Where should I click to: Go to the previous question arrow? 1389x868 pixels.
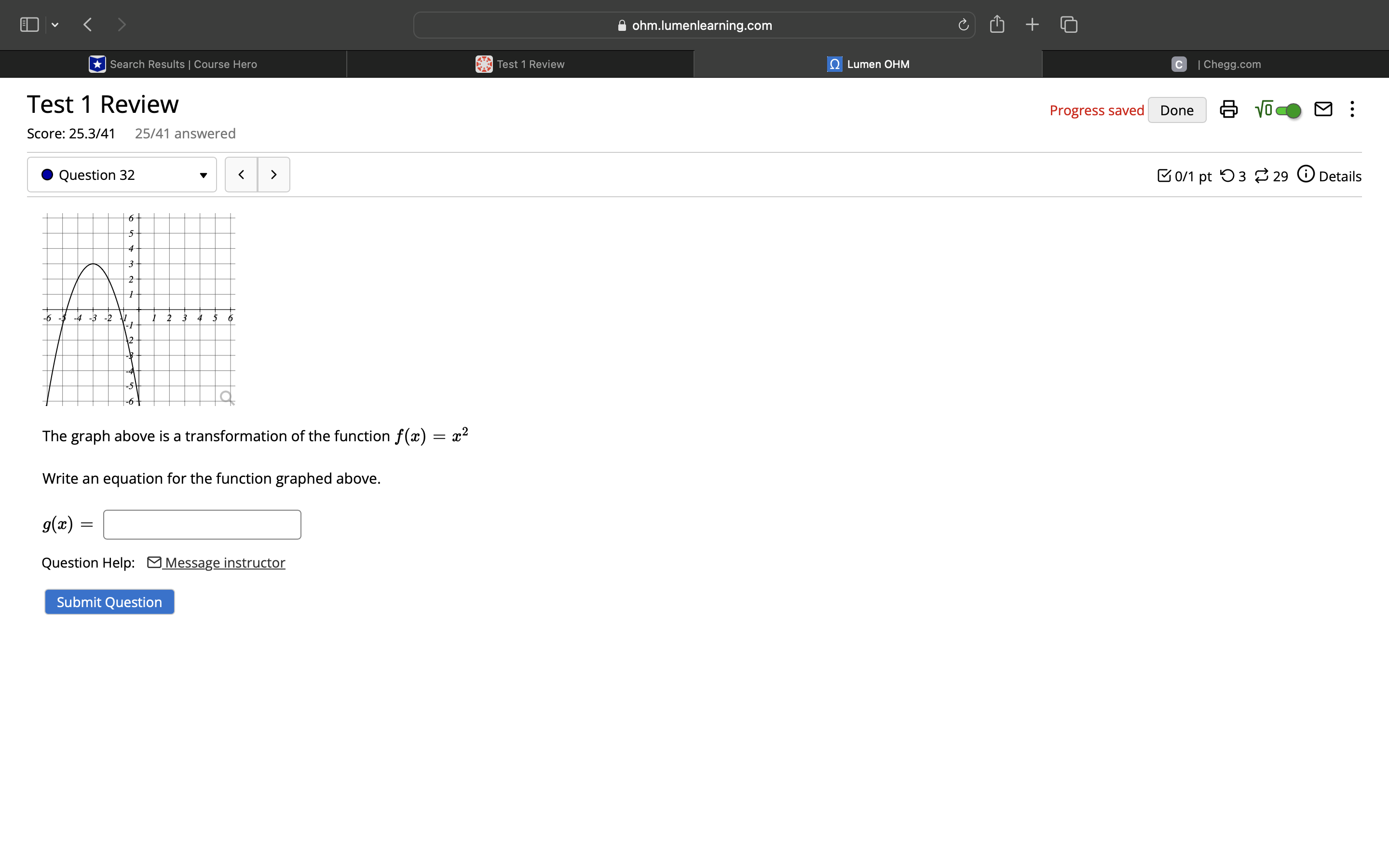241,175
